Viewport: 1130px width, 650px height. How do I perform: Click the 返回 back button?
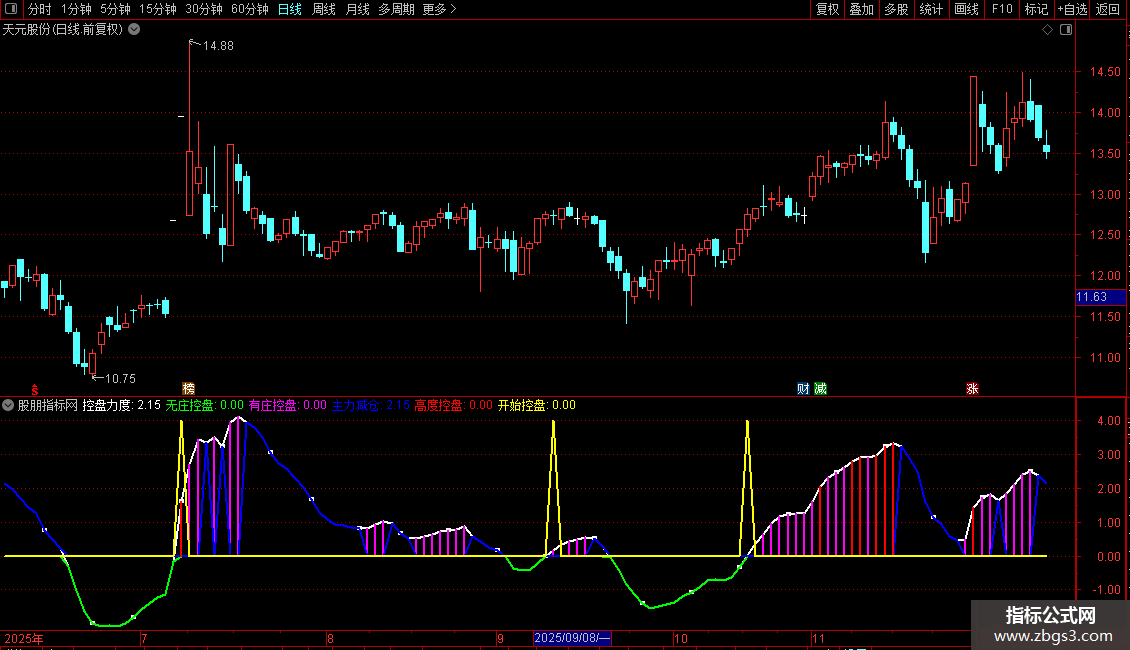pos(1108,9)
